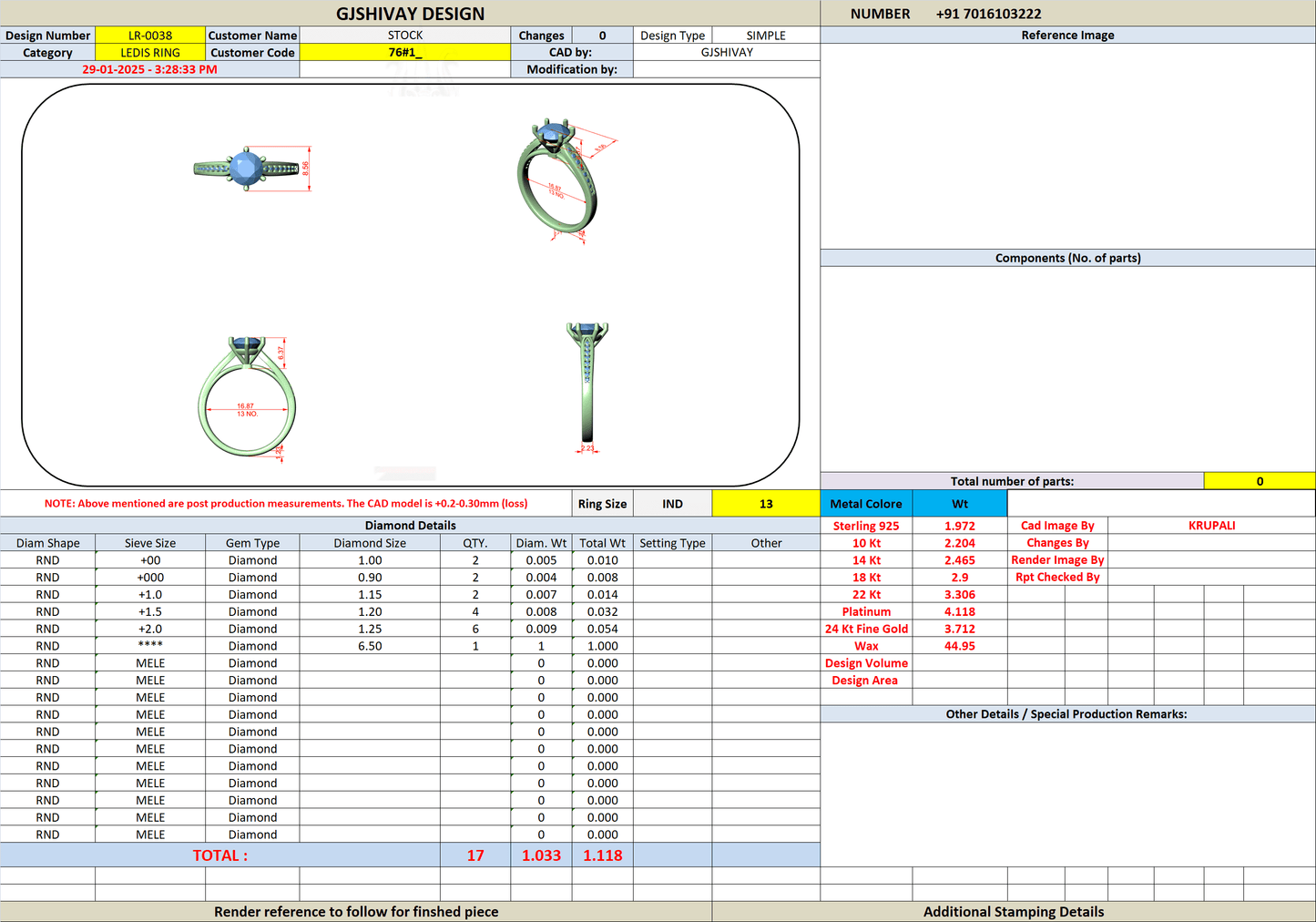
Task: Click the Changes By label
Action: pyautogui.click(x=1057, y=543)
